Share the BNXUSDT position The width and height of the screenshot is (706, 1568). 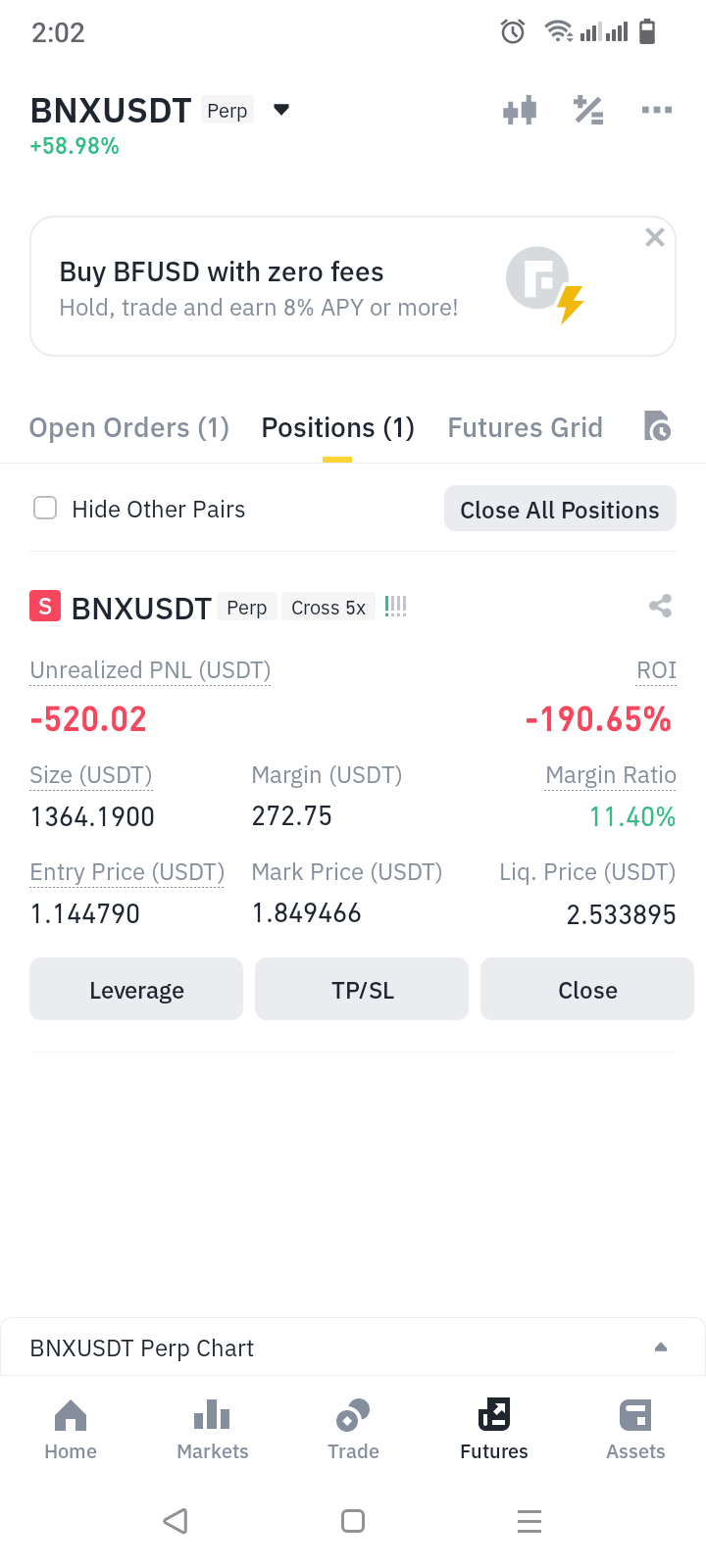point(660,606)
